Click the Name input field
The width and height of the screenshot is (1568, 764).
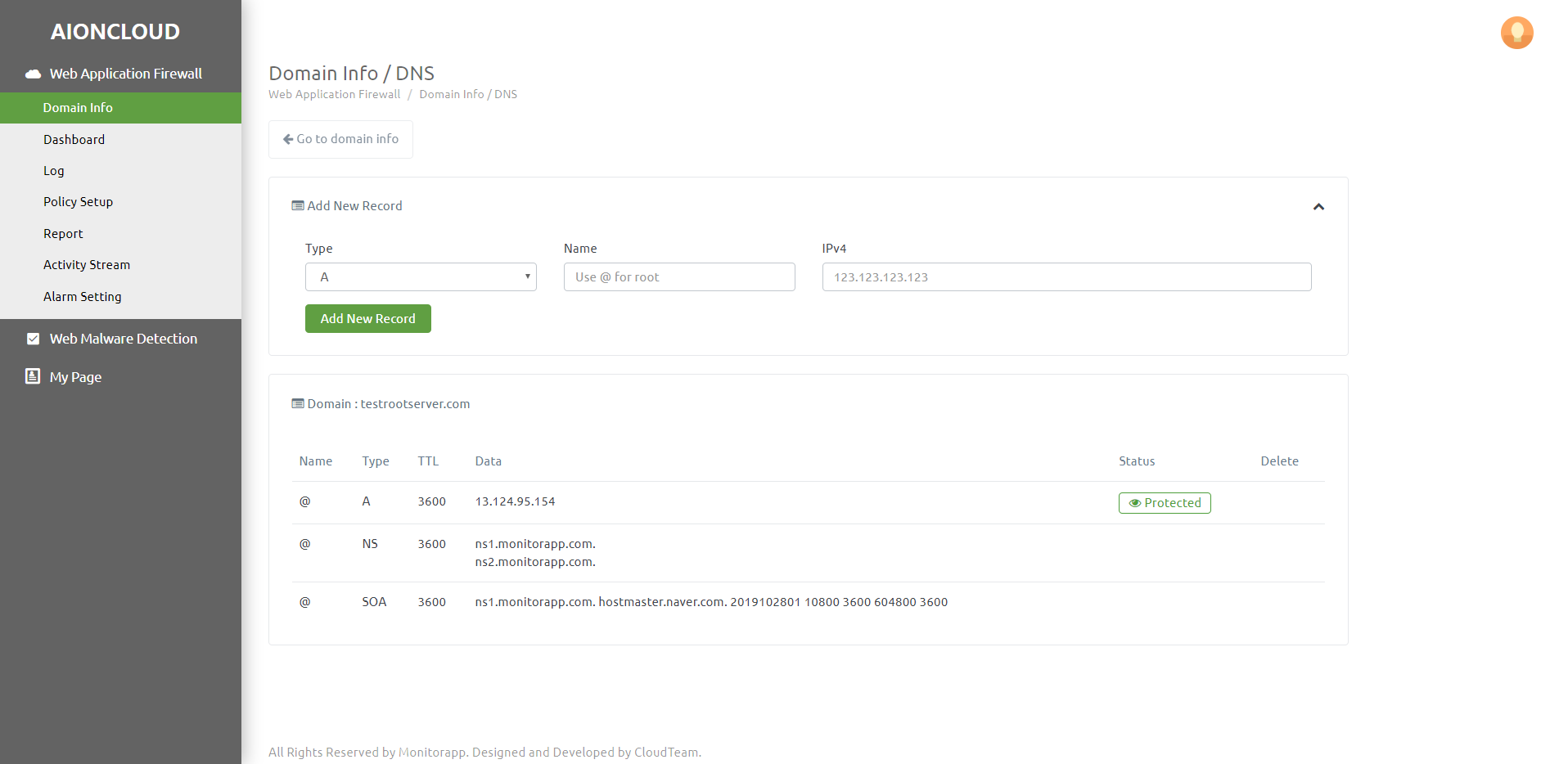[x=679, y=277]
